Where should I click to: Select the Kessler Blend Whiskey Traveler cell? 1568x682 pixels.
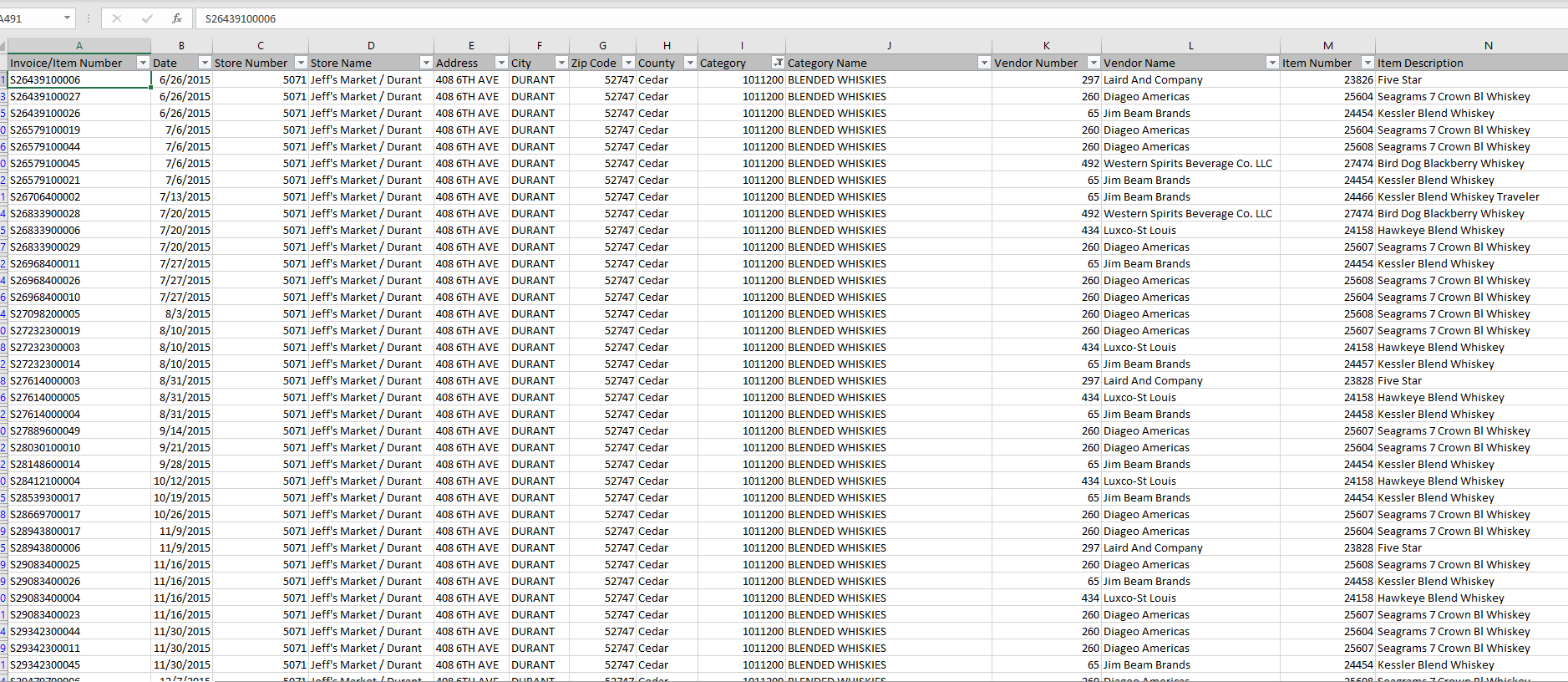1472,197
